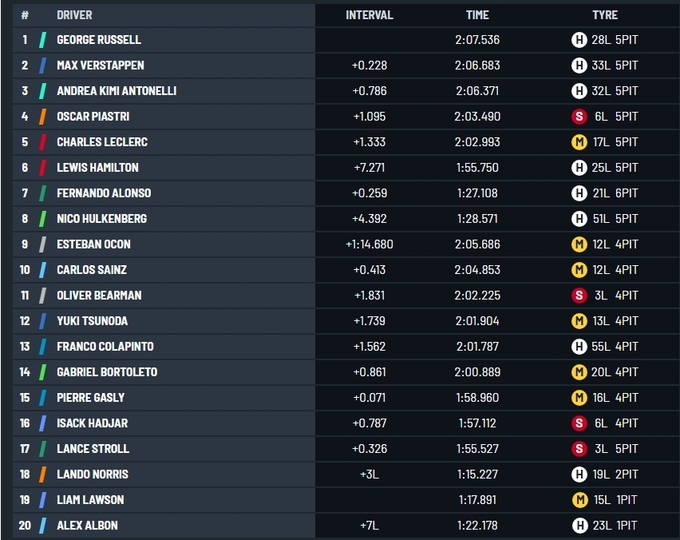Click Liam Lawson's medium tyre icon
Image resolution: width=680 pixels, height=540 pixels.
pyautogui.click(x=578, y=499)
